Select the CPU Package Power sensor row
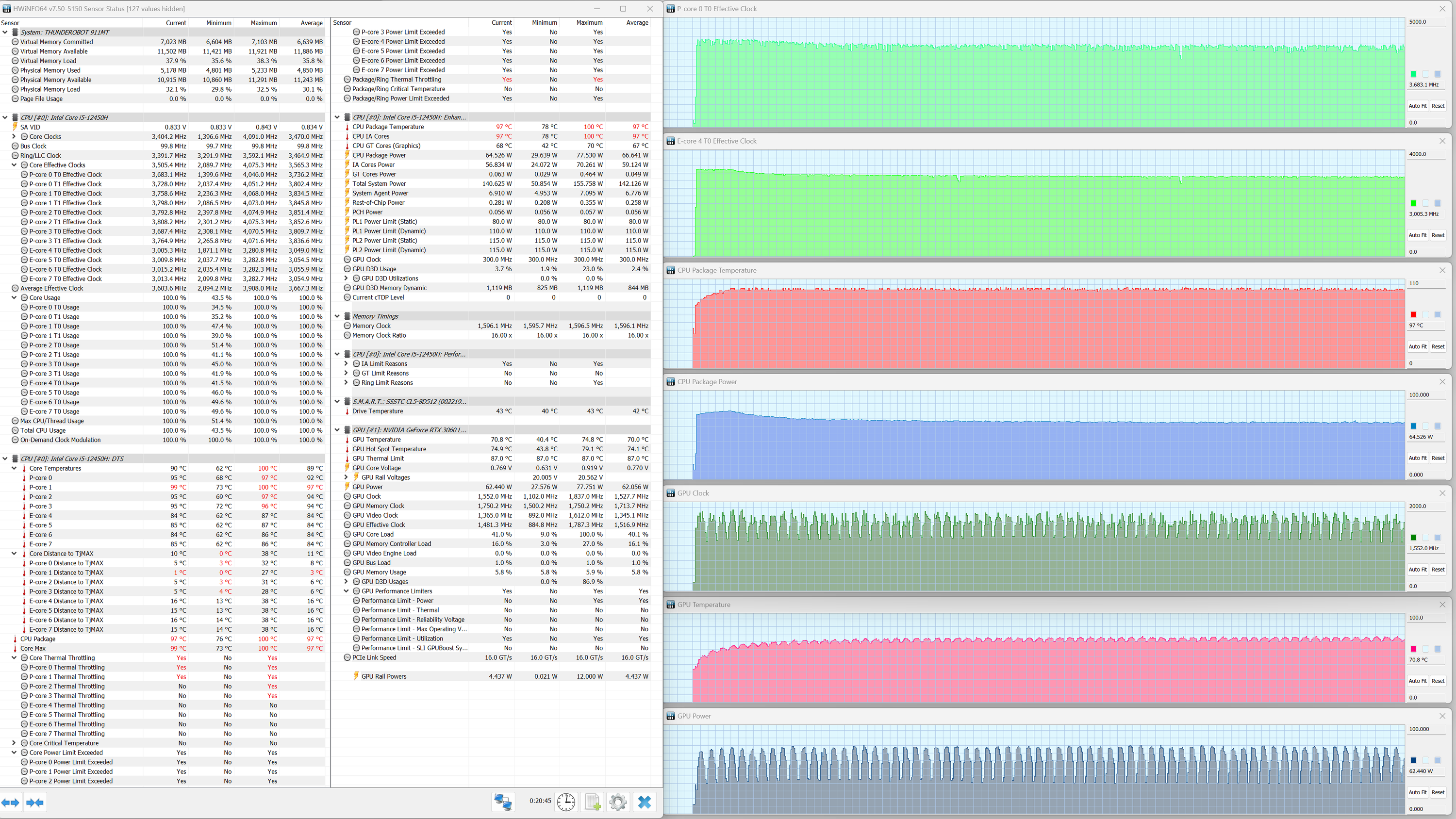The image size is (1456, 819). (x=379, y=155)
